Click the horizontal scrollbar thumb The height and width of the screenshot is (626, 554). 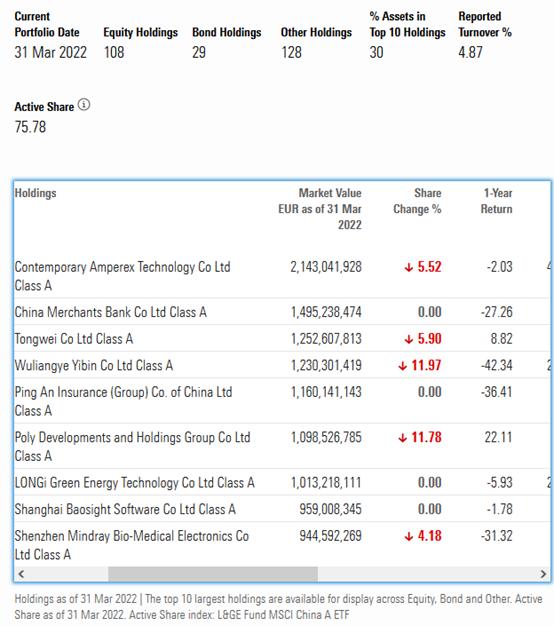point(213,574)
